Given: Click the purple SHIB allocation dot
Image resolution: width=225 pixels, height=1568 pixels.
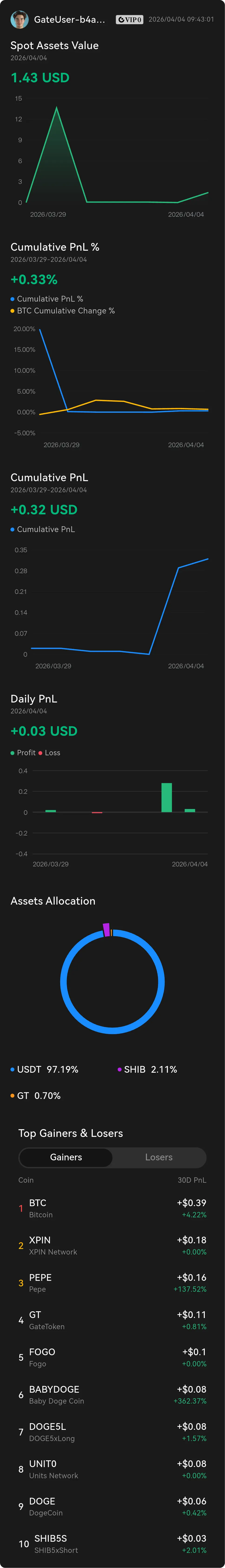Looking at the screenshot, I should coord(120,1069).
